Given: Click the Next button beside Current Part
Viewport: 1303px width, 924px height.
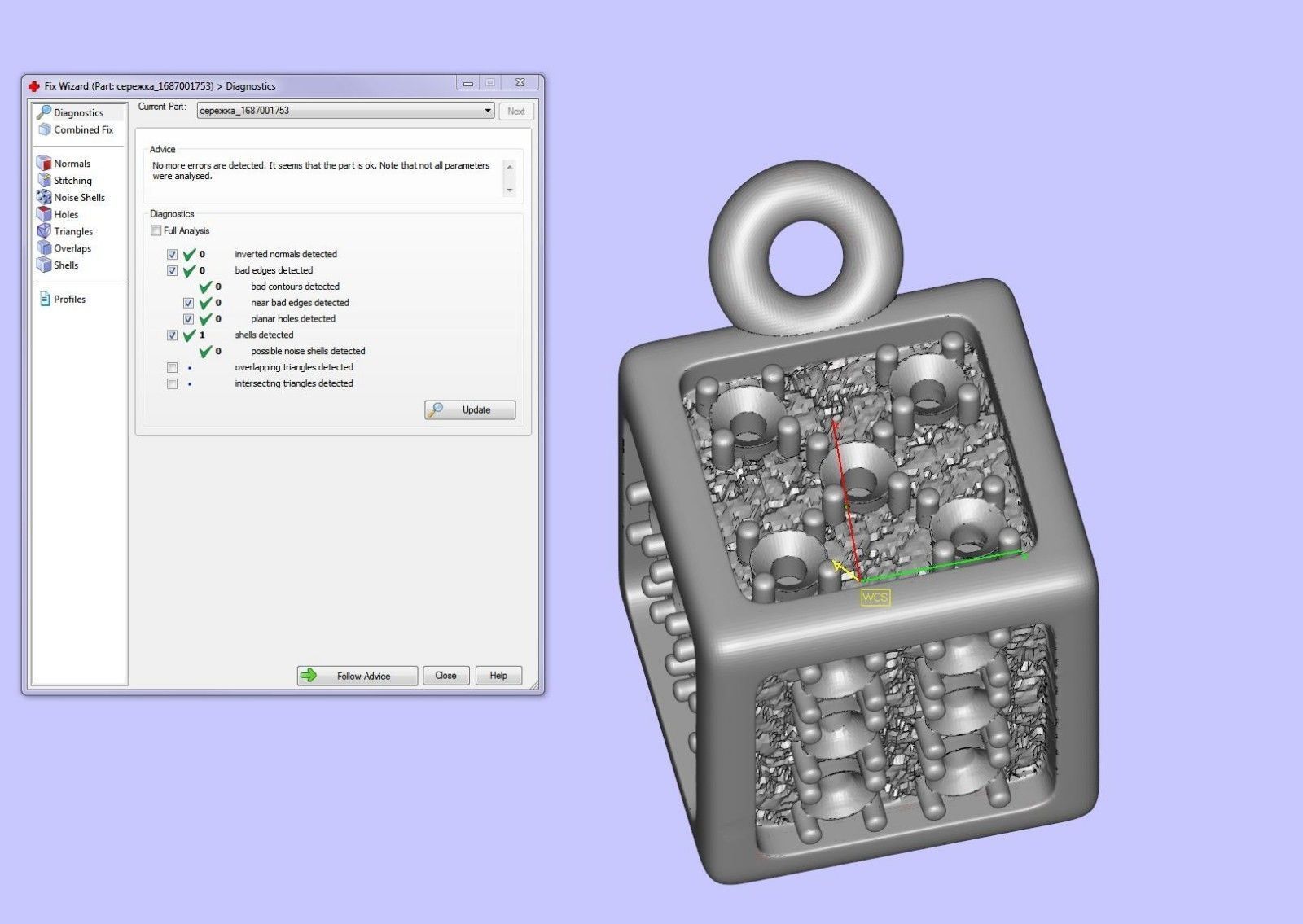Looking at the screenshot, I should 516,112.
